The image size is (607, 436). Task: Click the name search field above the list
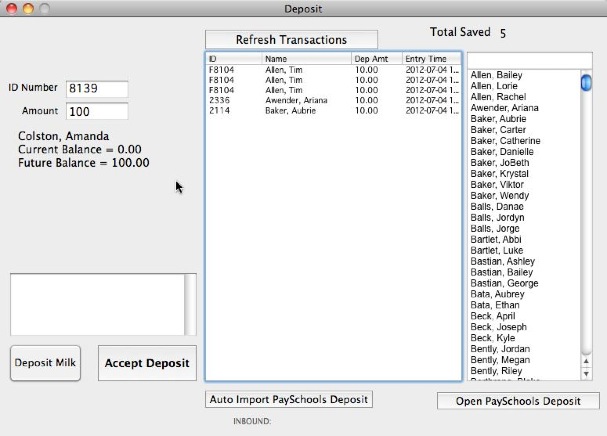pyautogui.click(x=530, y=60)
